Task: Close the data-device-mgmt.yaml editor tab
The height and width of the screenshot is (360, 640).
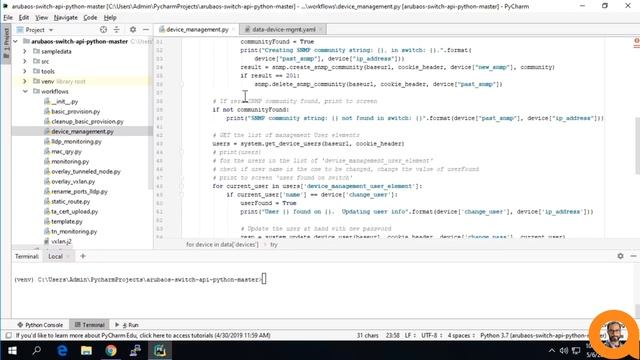Action: (320, 29)
